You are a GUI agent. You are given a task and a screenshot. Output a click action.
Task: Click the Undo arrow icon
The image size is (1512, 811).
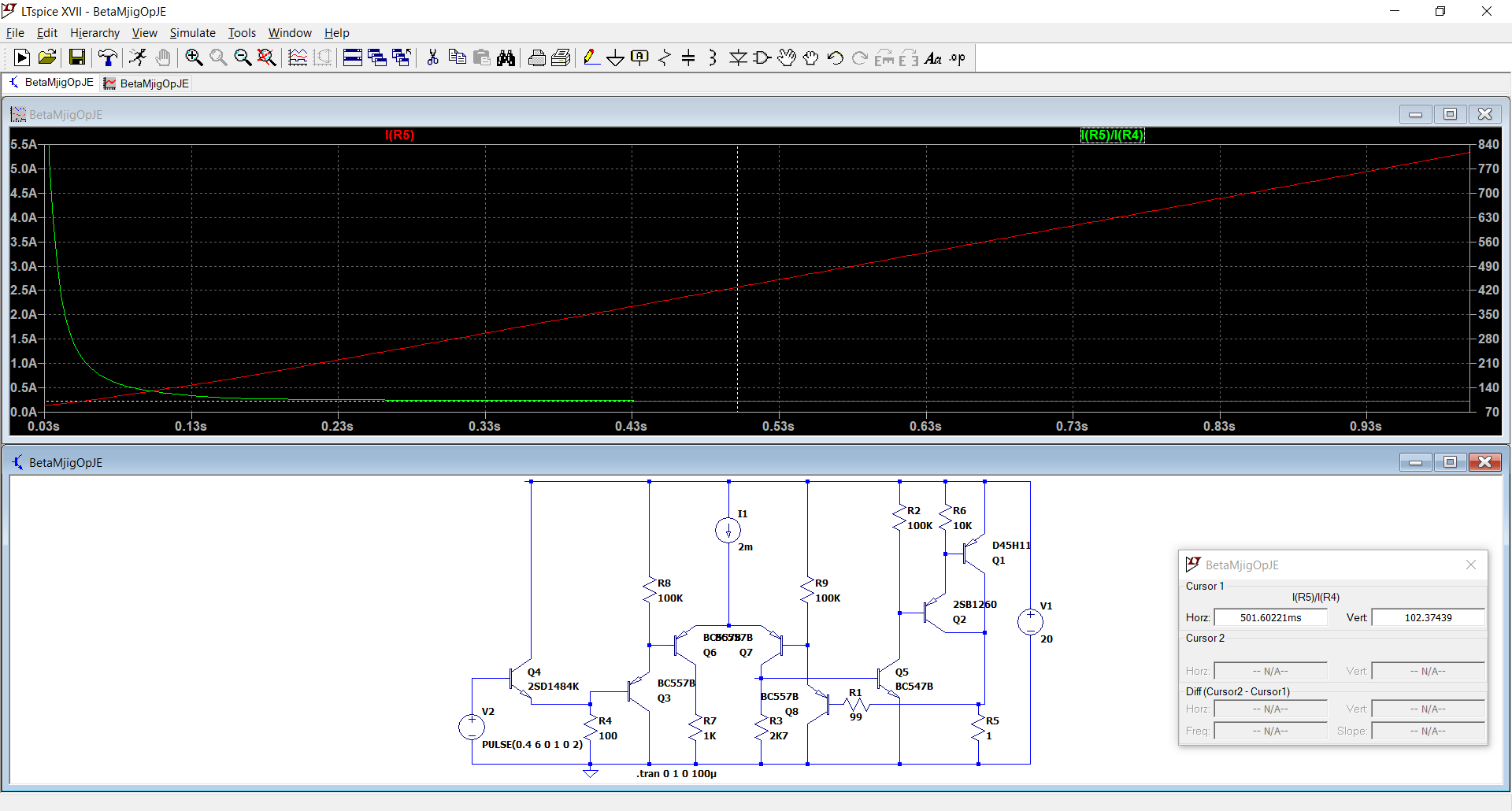[x=836, y=57]
